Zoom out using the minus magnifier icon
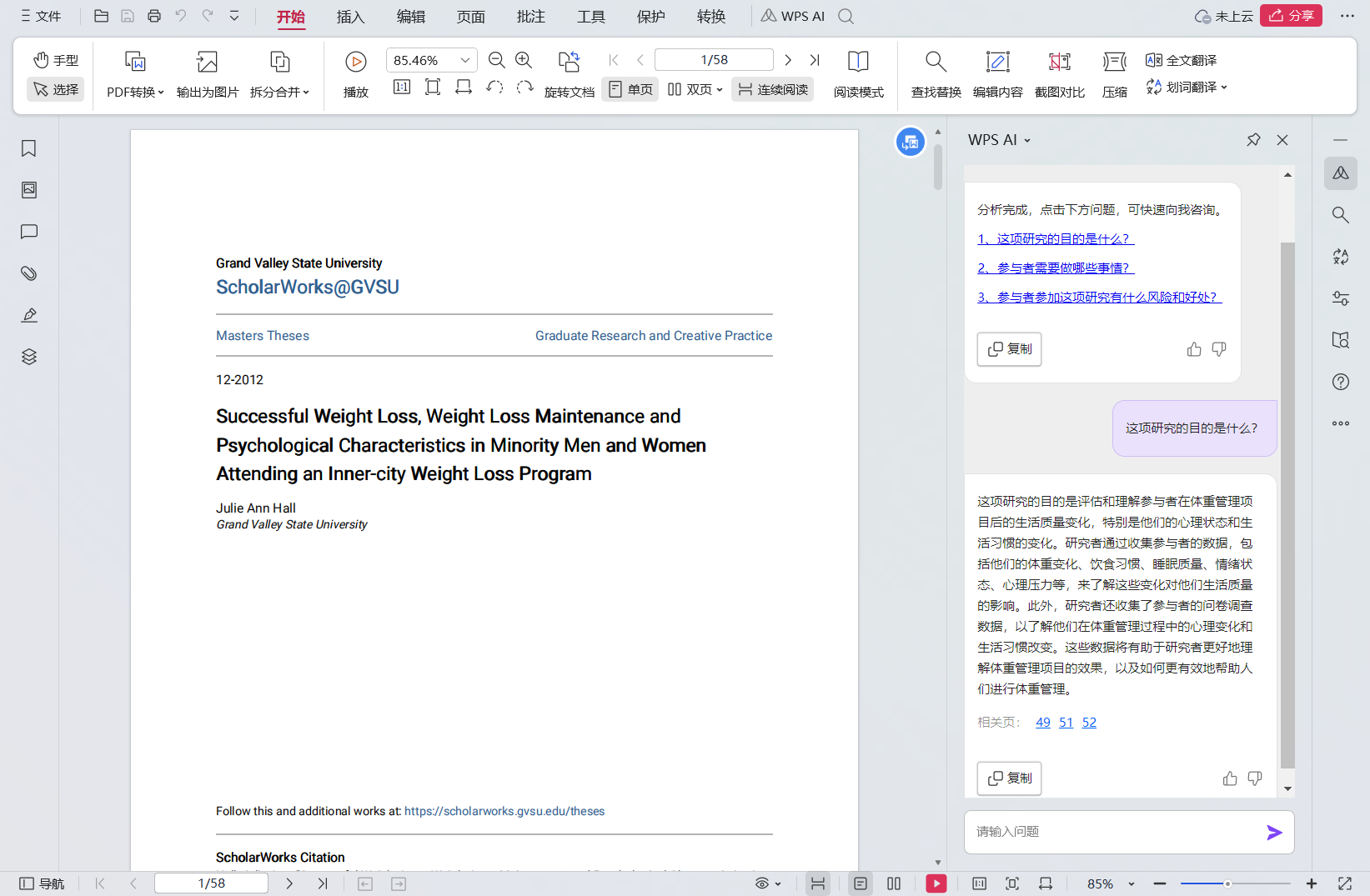The width and height of the screenshot is (1370, 896). (496, 60)
